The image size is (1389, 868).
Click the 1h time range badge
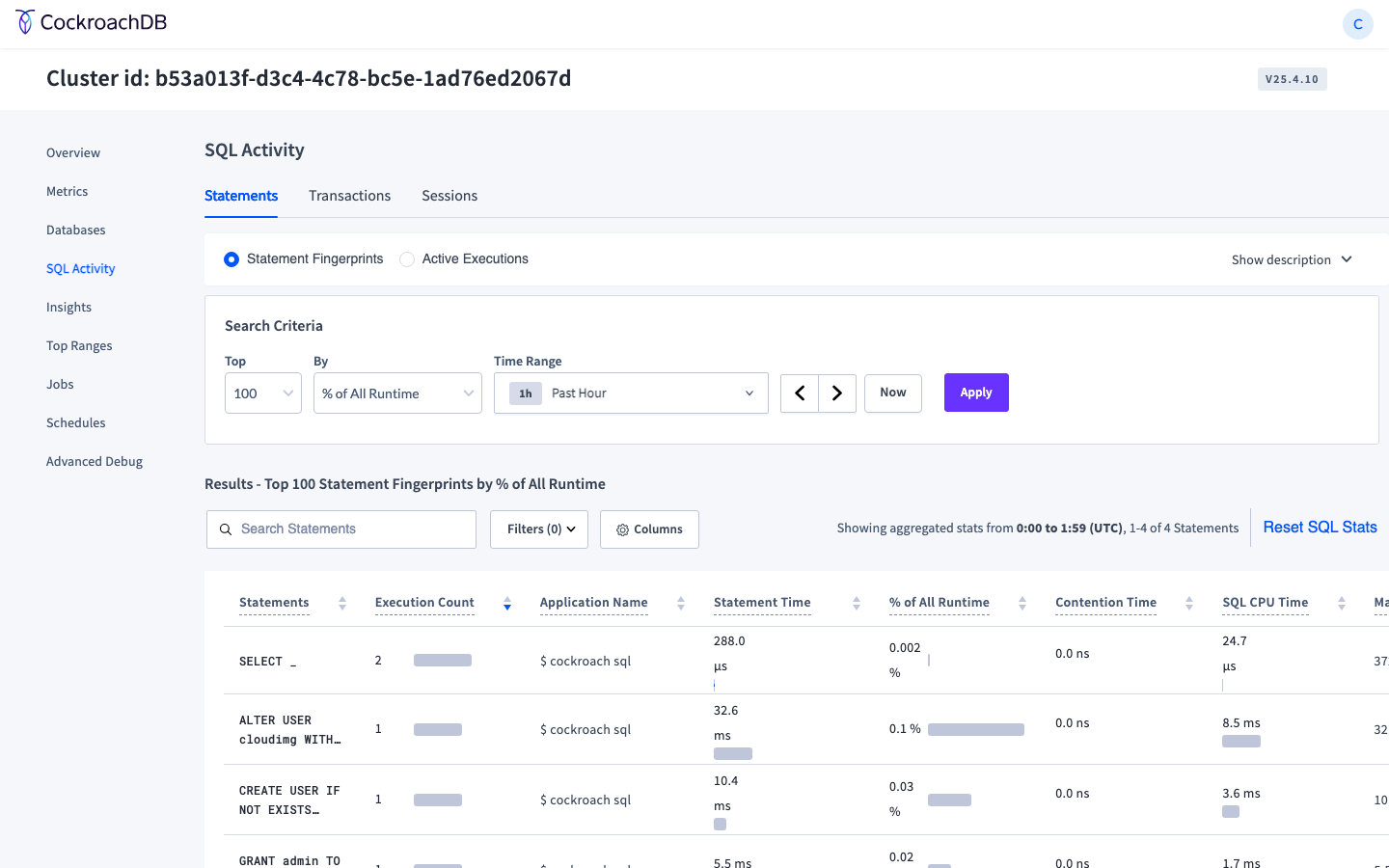(526, 393)
